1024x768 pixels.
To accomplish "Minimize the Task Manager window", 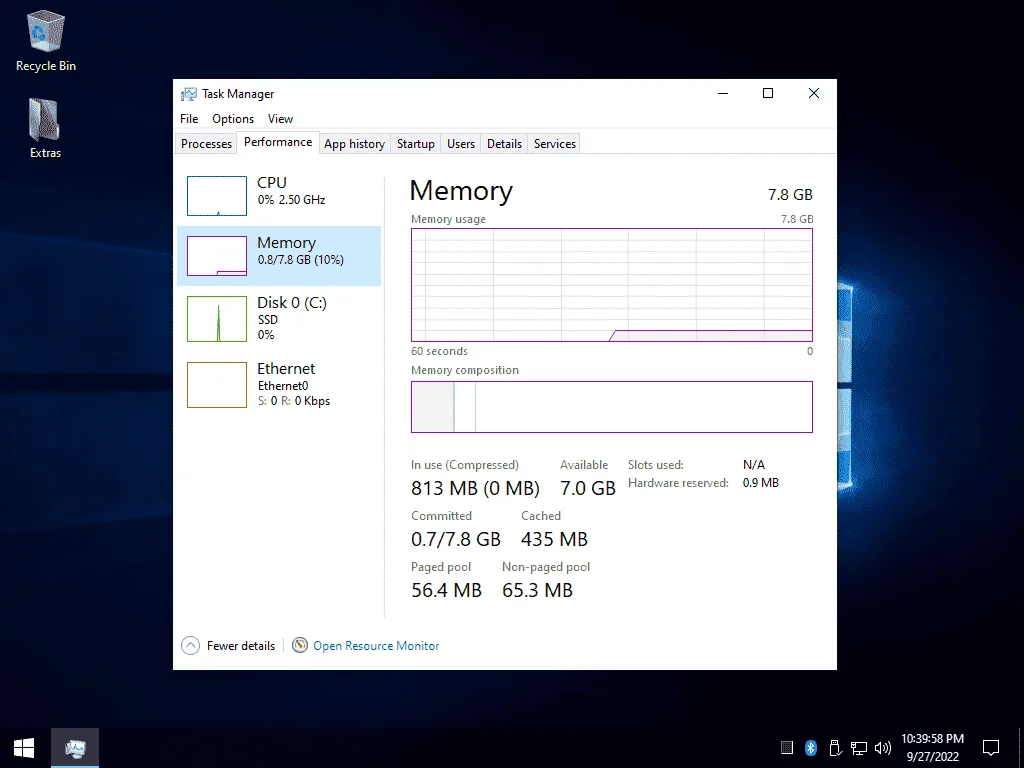I will coord(723,93).
